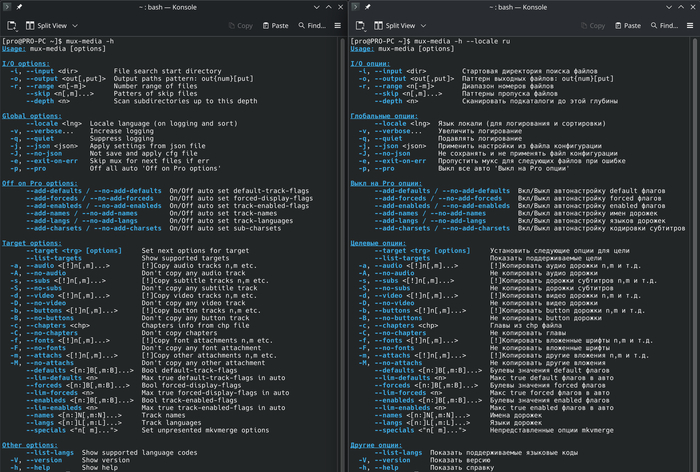Click the 'Other options:' heading
Viewport: 700px width, 472px height.
30,445
